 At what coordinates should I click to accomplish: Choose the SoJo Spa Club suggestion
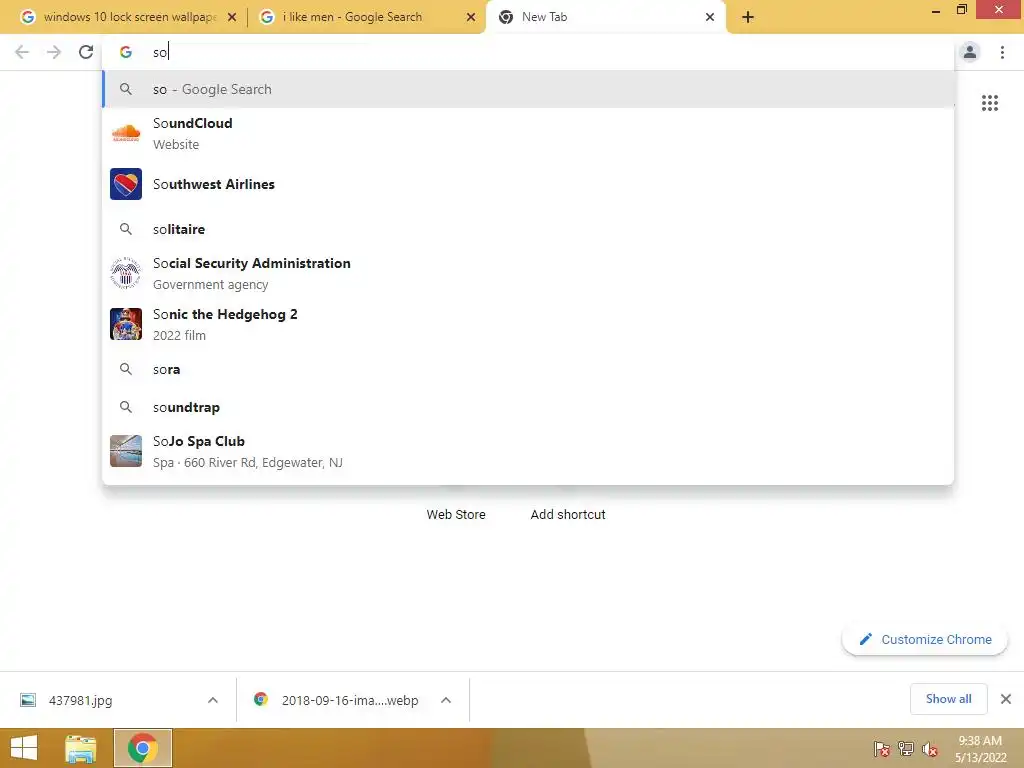click(x=528, y=451)
